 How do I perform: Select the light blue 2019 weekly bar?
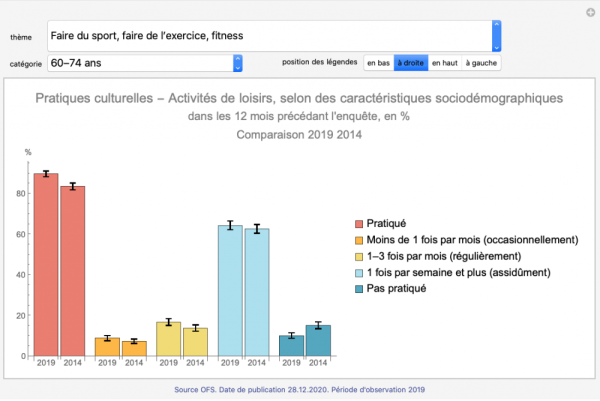pos(230,290)
